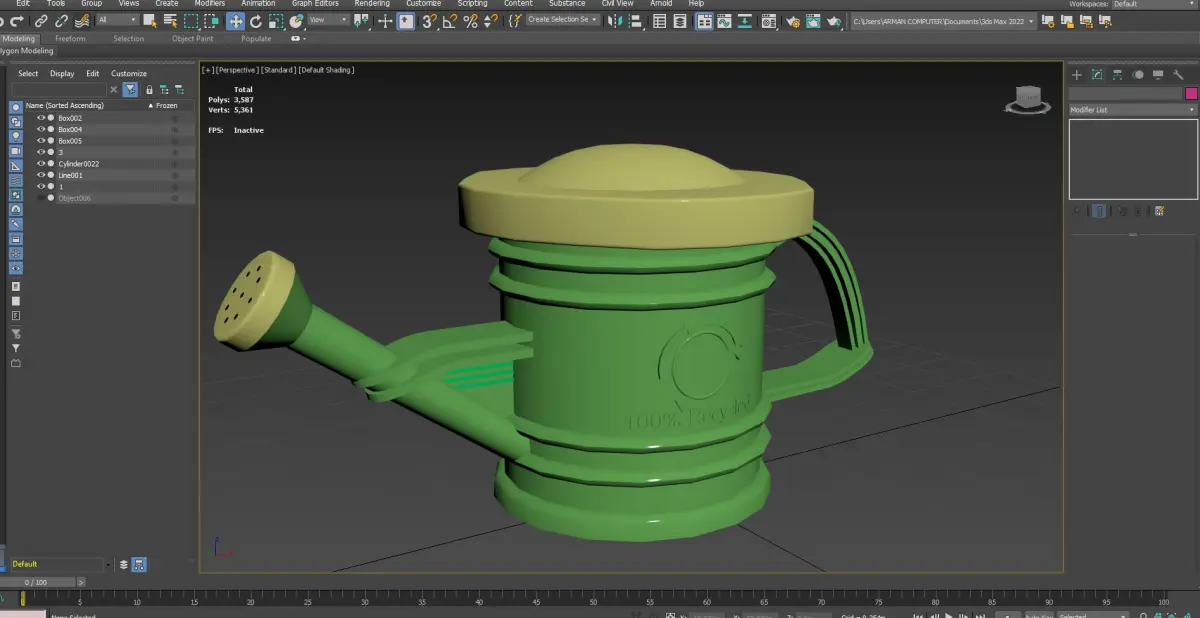
Task: Open the Rendering menu
Action: pyautogui.click(x=372, y=4)
